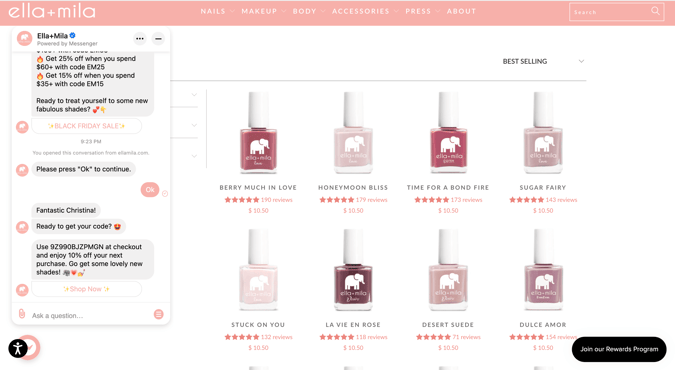Click the search magnifier icon
Viewport: 675px width, 370px height.
pos(655,11)
